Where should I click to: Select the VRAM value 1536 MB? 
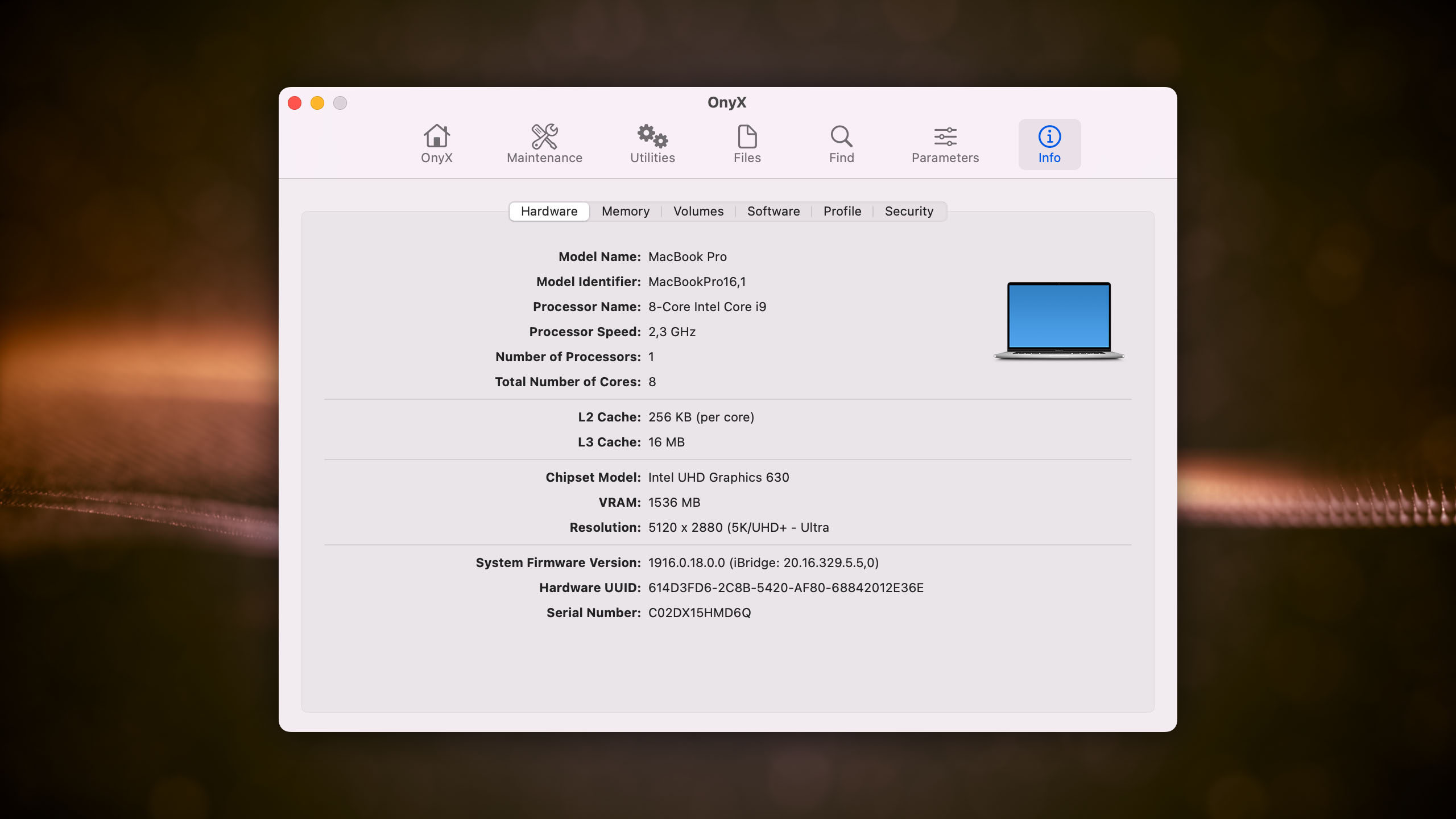(675, 502)
